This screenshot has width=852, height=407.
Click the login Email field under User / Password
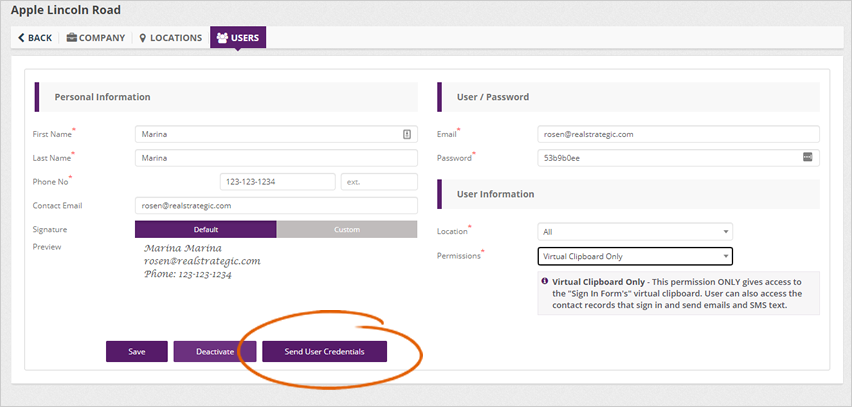coord(678,134)
